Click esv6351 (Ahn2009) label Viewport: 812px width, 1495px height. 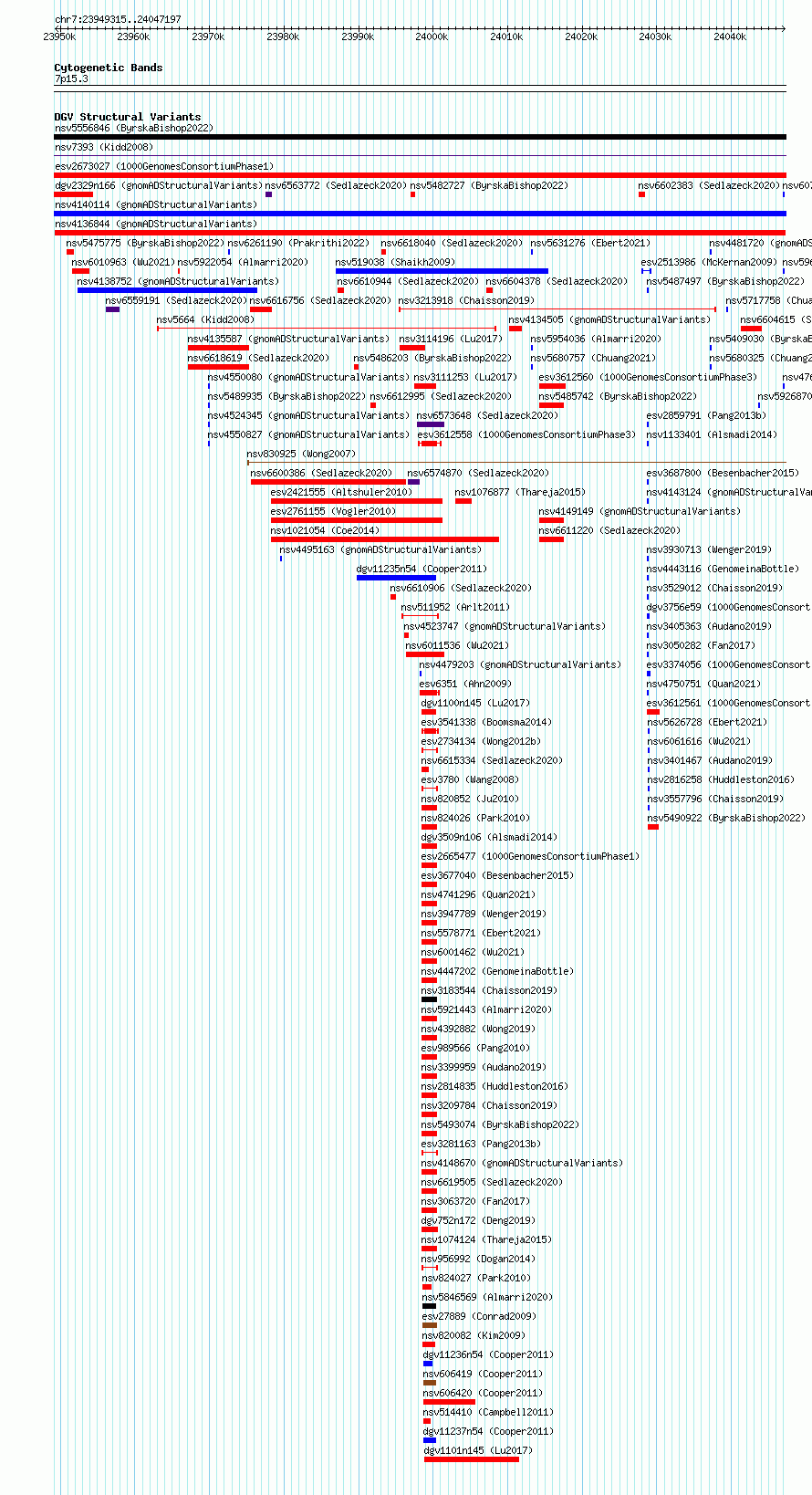[465, 684]
